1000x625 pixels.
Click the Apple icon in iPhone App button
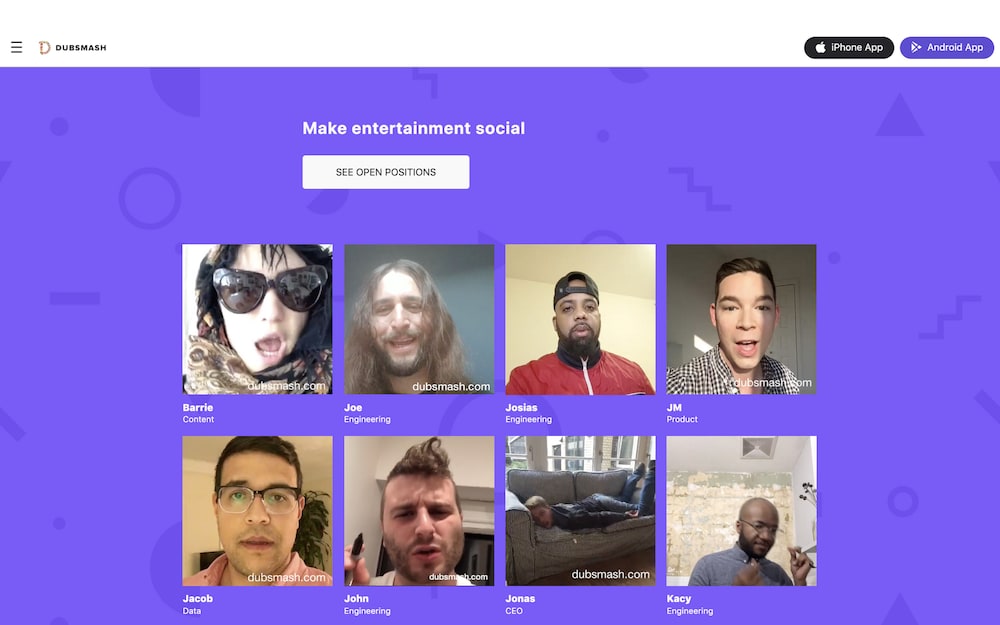(x=820, y=47)
